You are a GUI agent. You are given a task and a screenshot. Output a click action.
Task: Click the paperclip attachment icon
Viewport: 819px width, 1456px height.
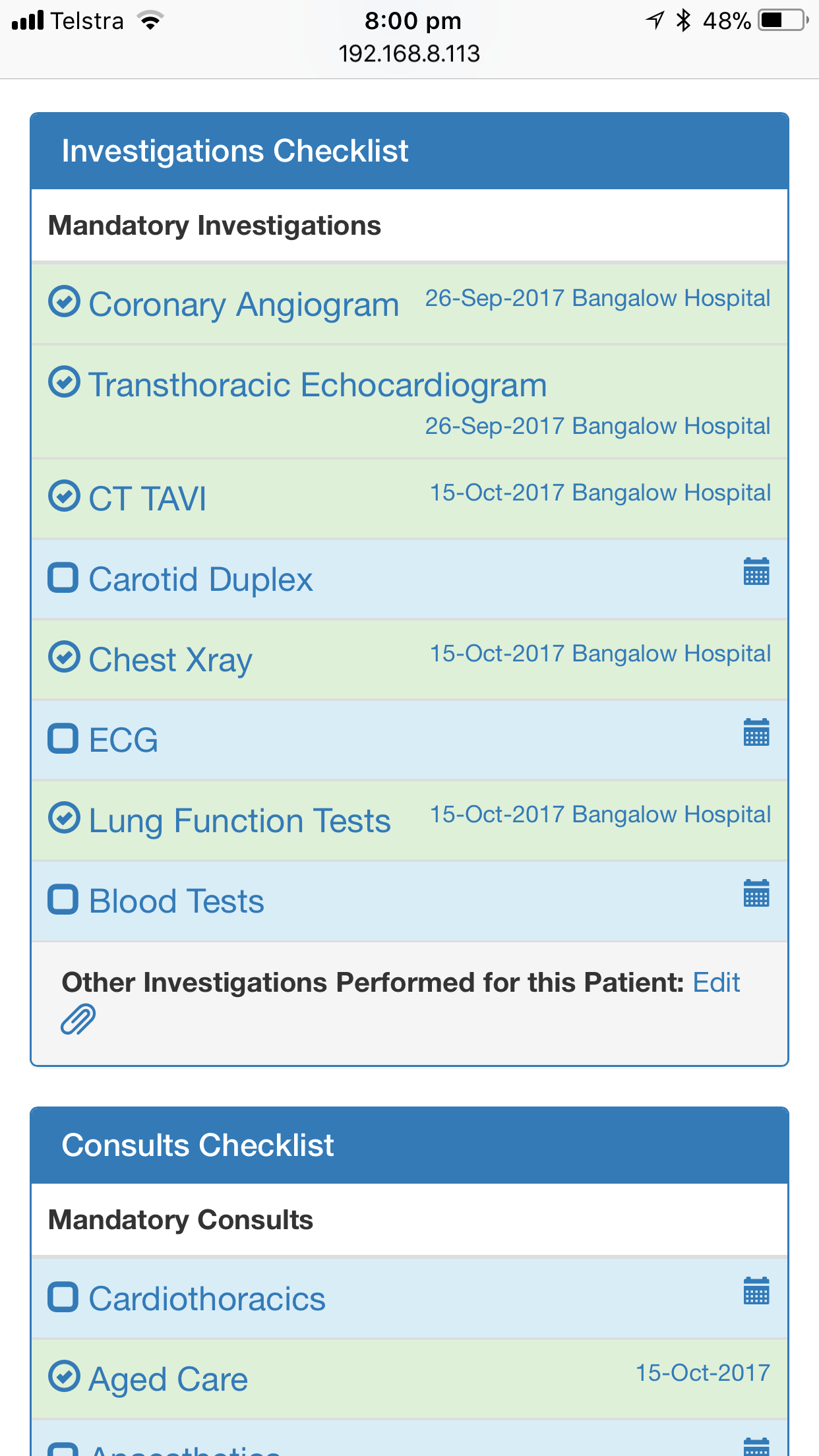point(78,1019)
